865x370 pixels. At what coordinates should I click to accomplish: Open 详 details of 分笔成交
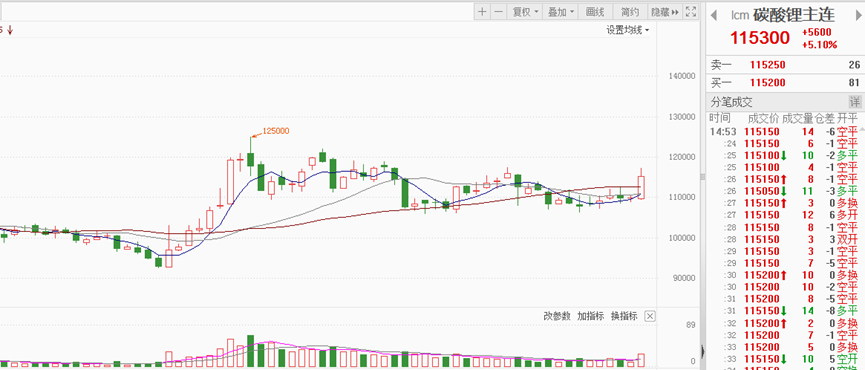pos(855,101)
